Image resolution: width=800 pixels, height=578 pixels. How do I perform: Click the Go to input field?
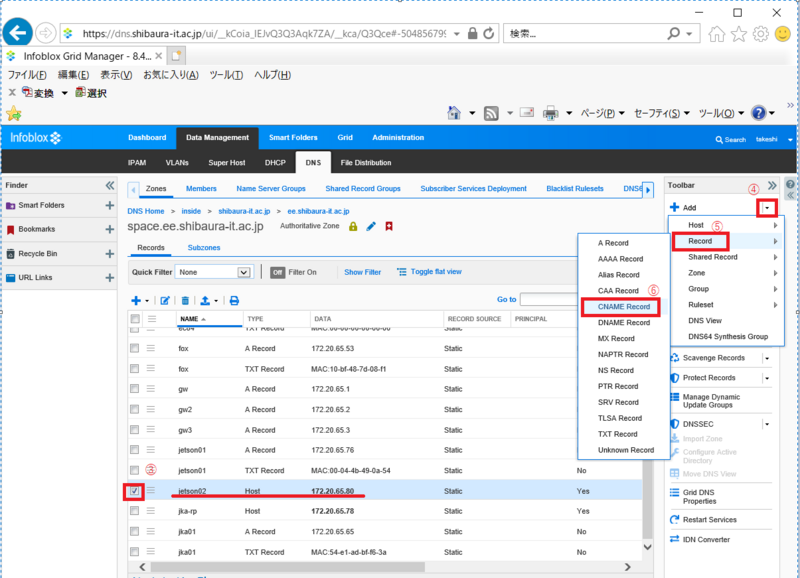[548, 299]
